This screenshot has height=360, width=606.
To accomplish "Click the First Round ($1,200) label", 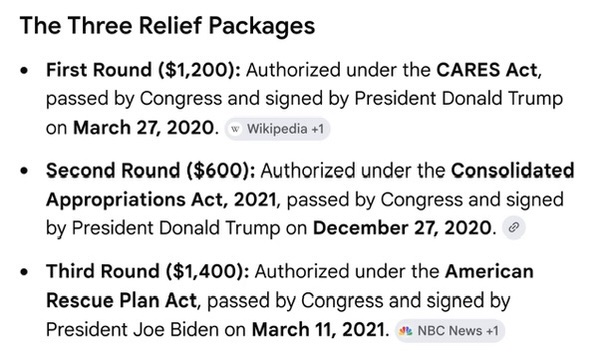I will (x=143, y=70).
